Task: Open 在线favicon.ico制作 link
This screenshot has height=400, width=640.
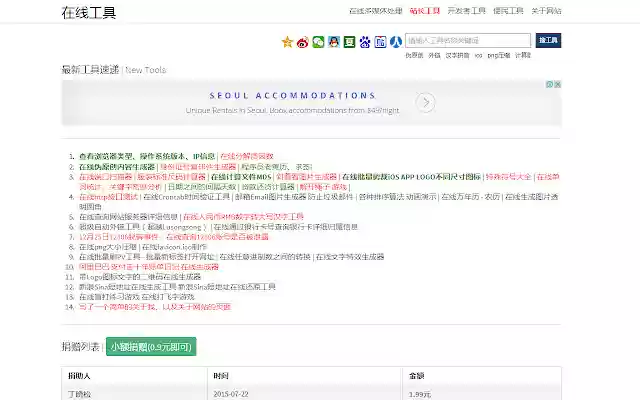Action: (174, 247)
